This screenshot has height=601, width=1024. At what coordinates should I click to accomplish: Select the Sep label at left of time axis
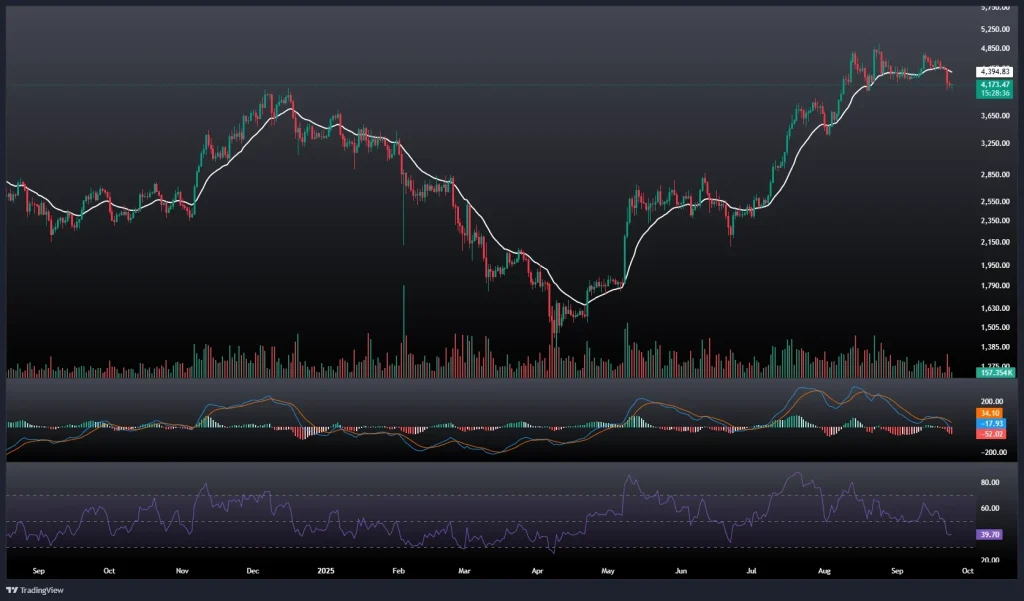pos(39,571)
